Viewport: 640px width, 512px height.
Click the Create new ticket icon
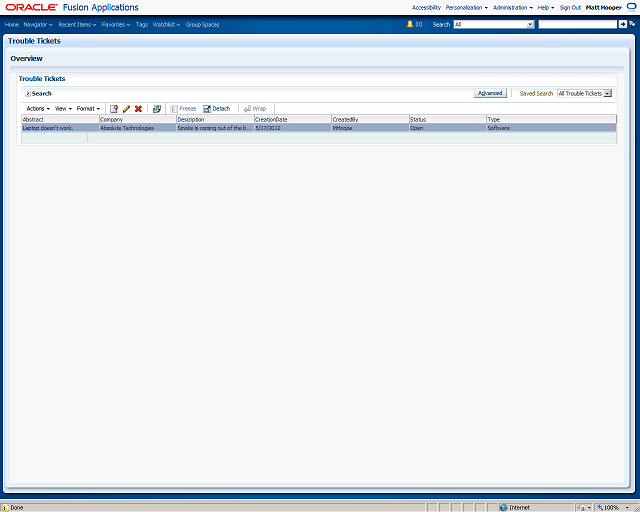[114, 109]
